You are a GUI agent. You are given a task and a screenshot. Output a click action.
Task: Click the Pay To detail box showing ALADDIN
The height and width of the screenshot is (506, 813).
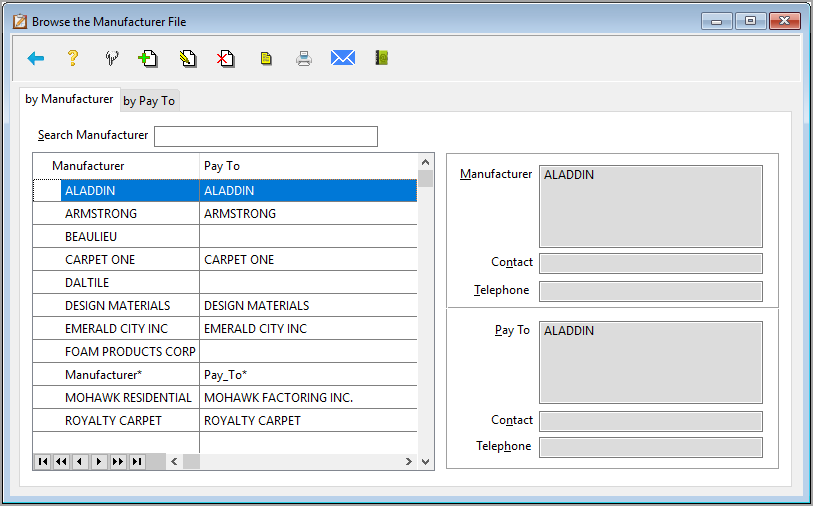click(651, 362)
